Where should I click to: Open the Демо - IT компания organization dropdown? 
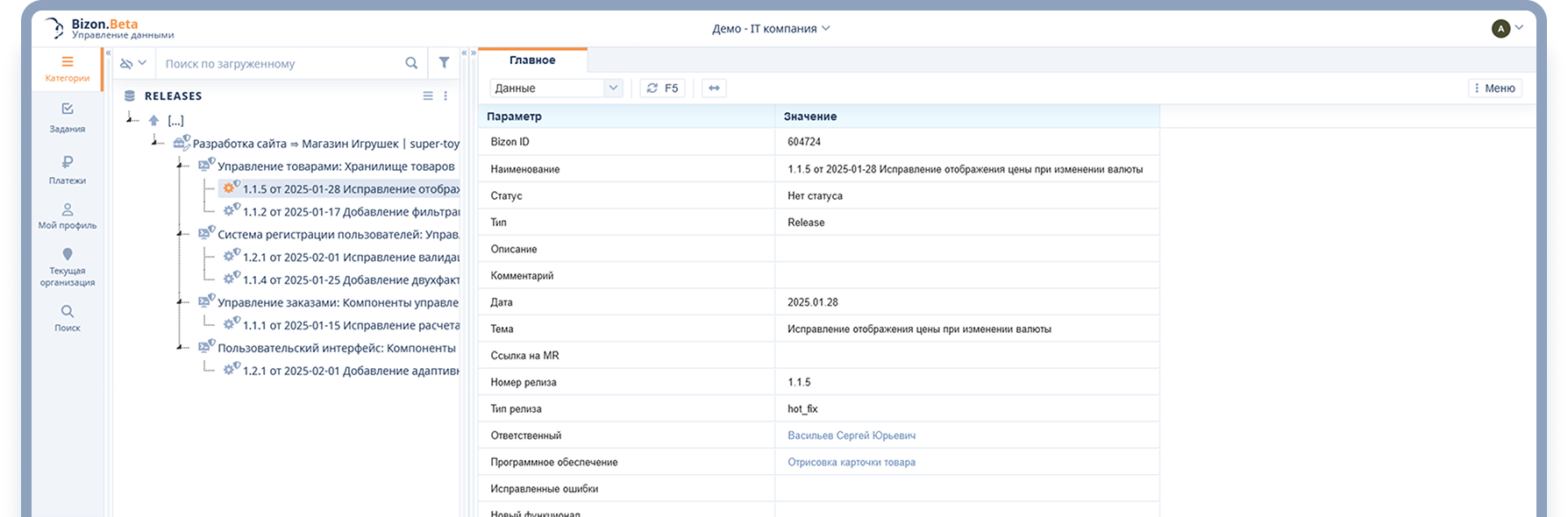point(771,29)
